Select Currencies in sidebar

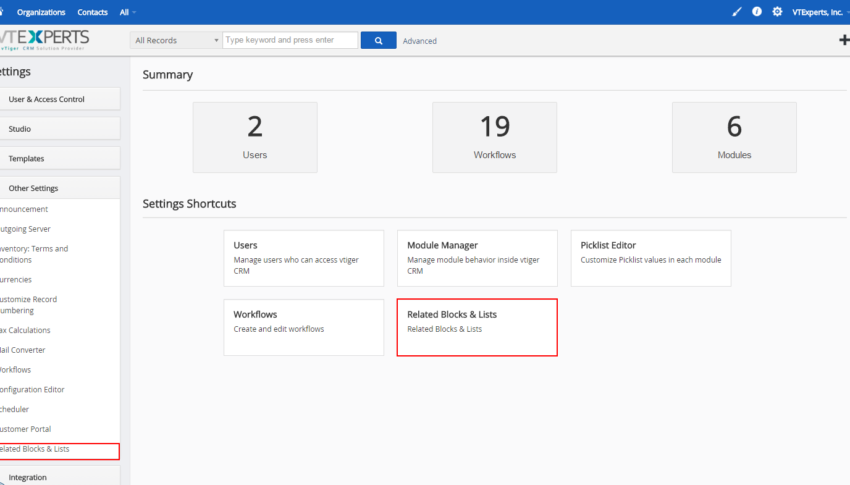[x=16, y=280]
